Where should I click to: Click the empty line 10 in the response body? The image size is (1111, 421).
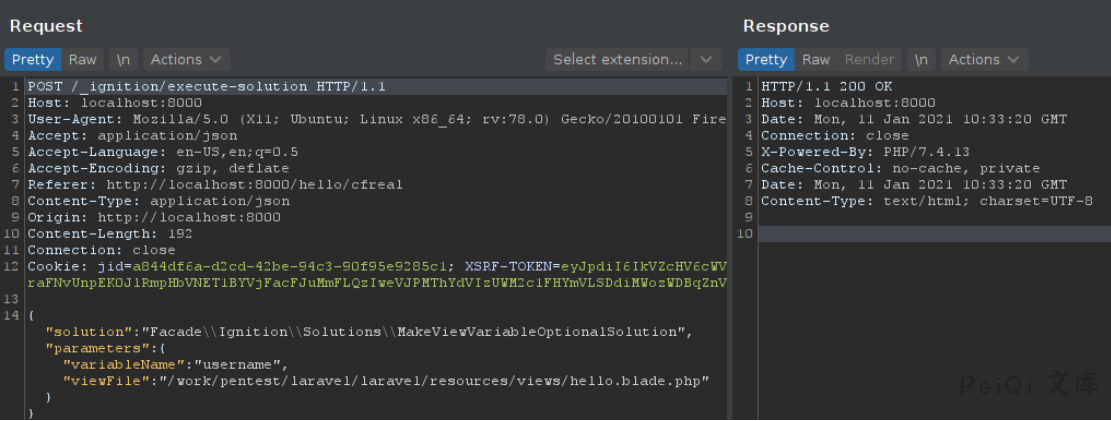(930, 234)
